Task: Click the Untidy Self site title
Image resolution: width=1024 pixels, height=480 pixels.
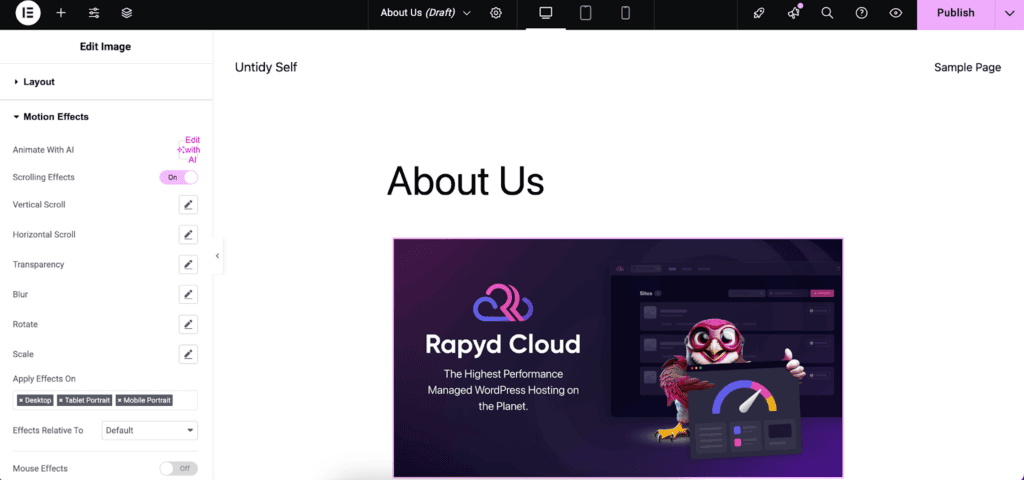Action: pos(266,67)
